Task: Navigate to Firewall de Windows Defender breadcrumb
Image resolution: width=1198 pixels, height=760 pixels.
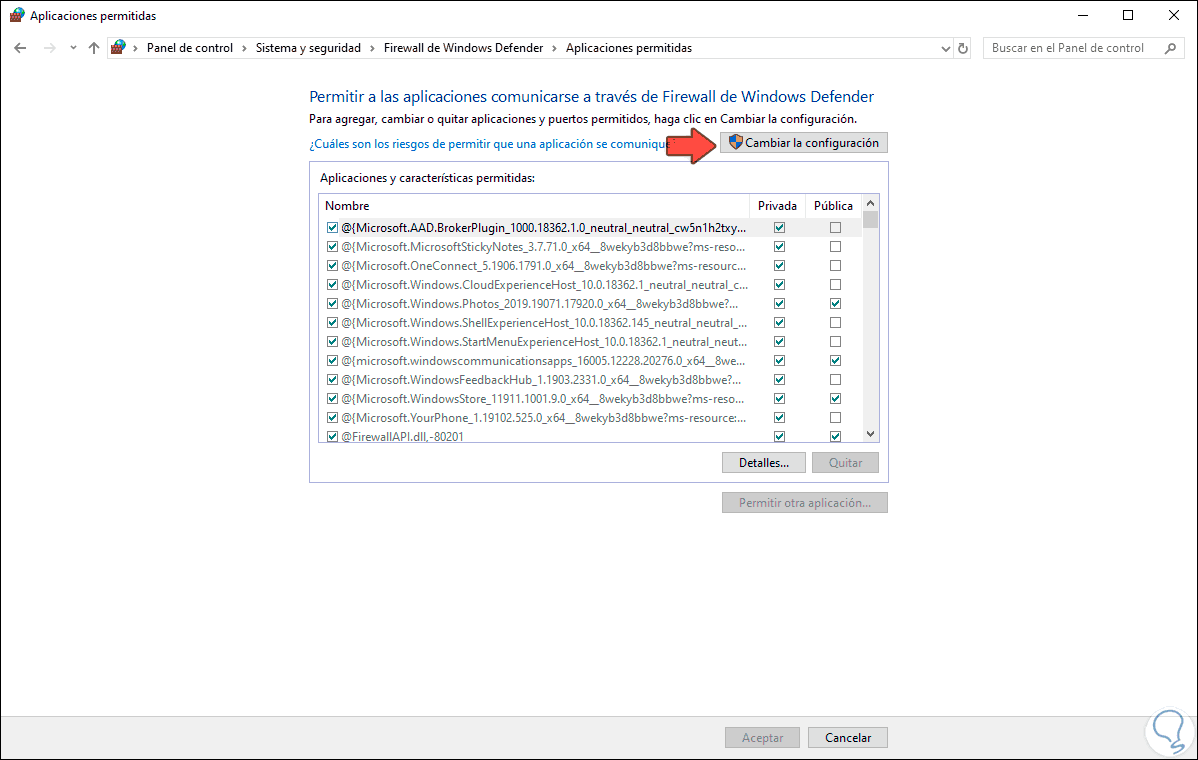Action: (x=463, y=48)
